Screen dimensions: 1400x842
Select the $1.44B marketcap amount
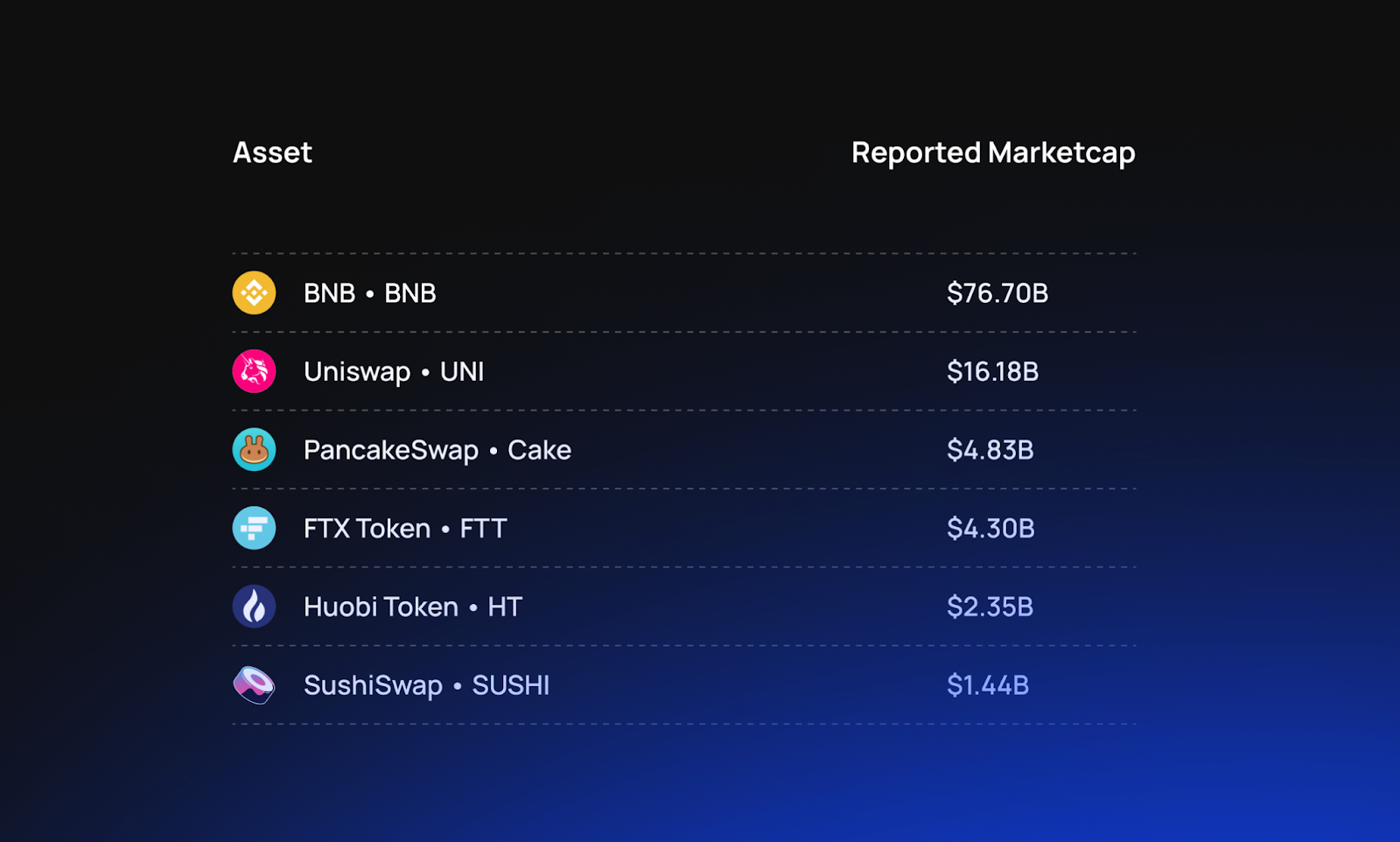[x=988, y=685]
